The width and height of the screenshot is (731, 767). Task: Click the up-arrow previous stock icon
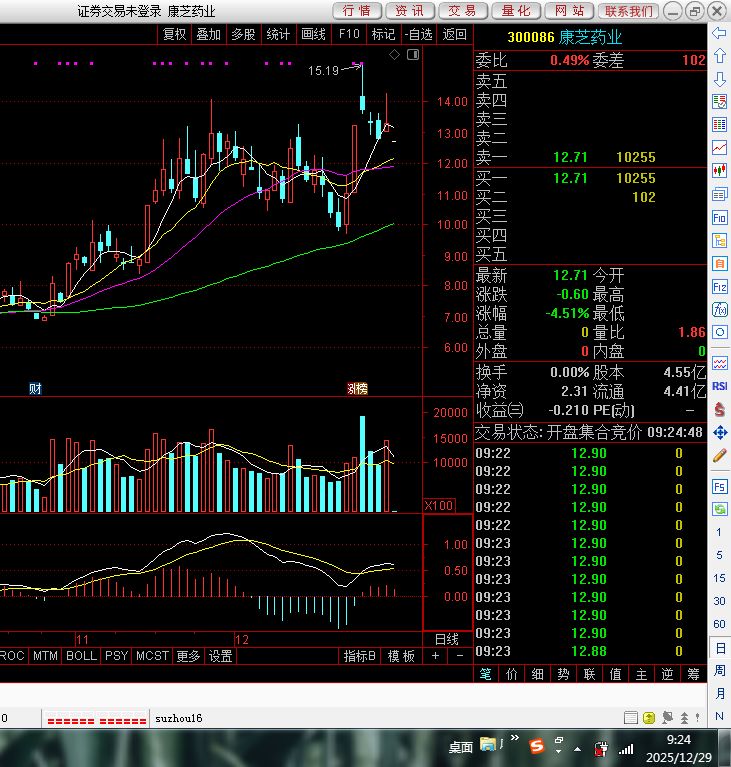tap(719, 56)
